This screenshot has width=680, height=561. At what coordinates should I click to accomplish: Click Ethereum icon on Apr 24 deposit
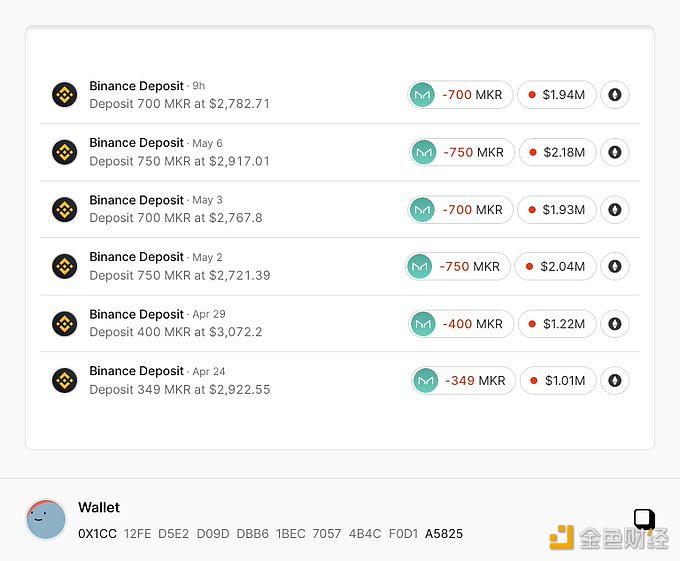pos(615,381)
